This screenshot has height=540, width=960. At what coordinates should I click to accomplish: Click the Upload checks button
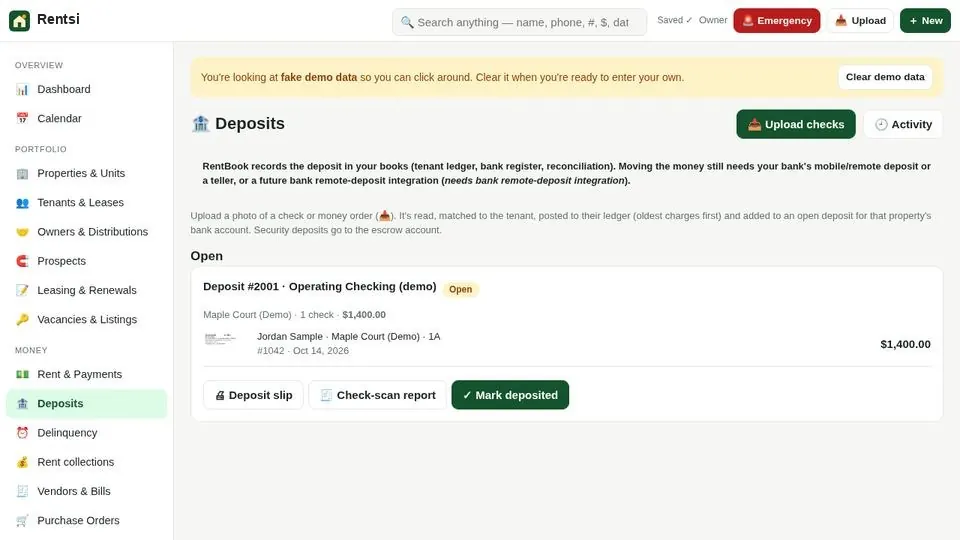coord(796,124)
